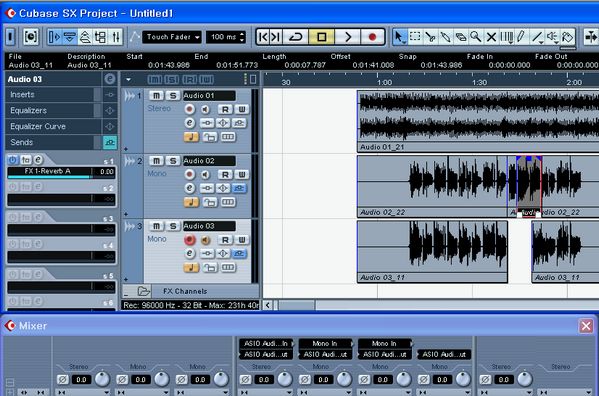Mute the Audio 01 track
Image resolution: width=599 pixels, height=396 pixels.
pyautogui.click(x=156, y=95)
